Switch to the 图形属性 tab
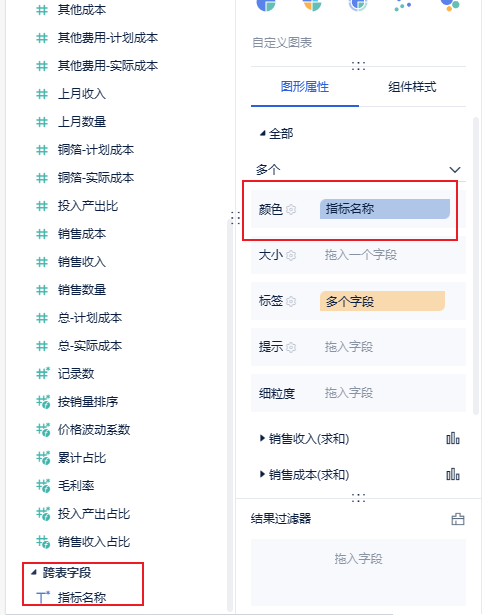The width and height of the screenshot is (494, 615). pyautogui.click(x=305, y=87)
